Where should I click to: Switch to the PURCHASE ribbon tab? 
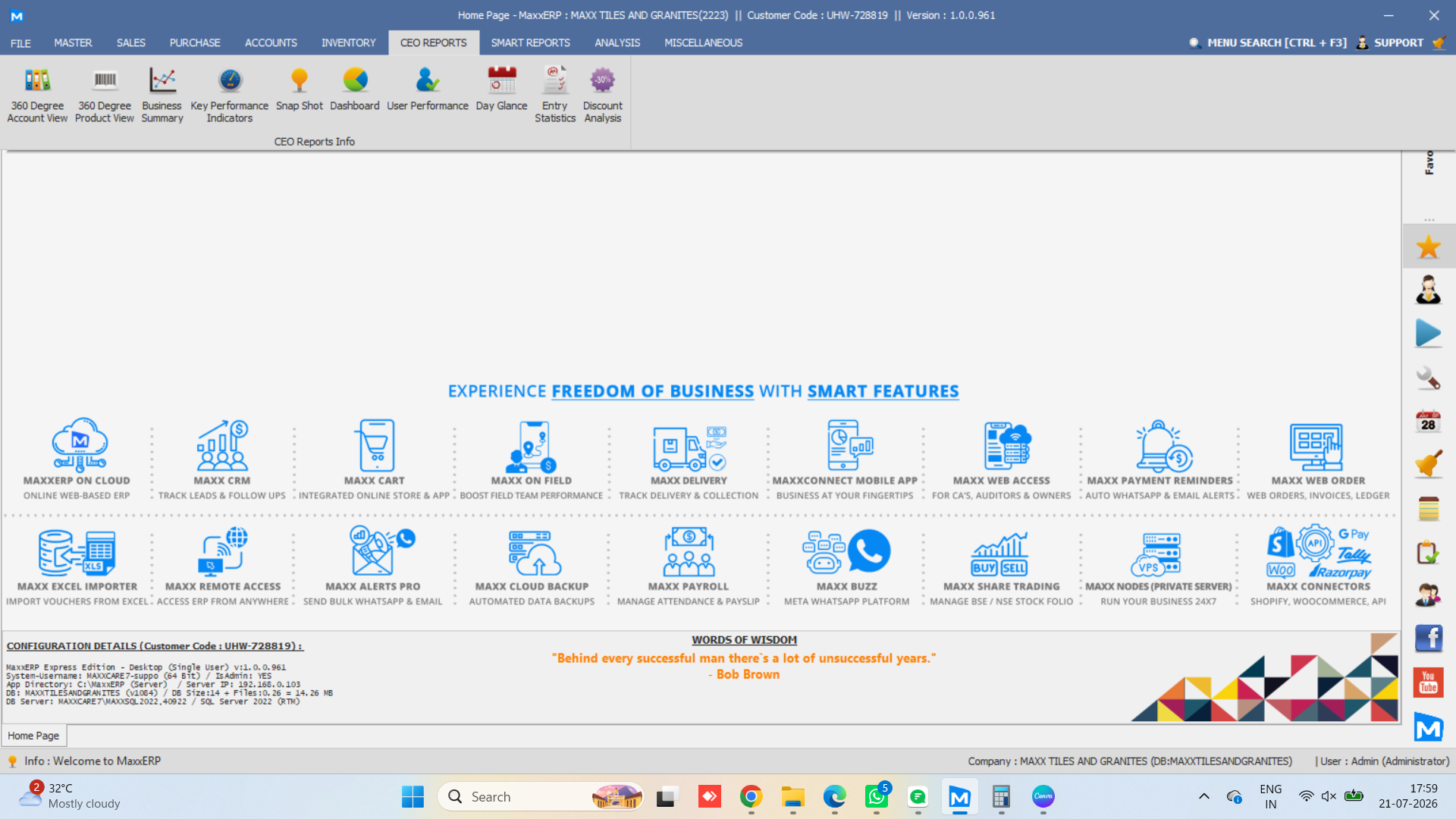(195, 43)
